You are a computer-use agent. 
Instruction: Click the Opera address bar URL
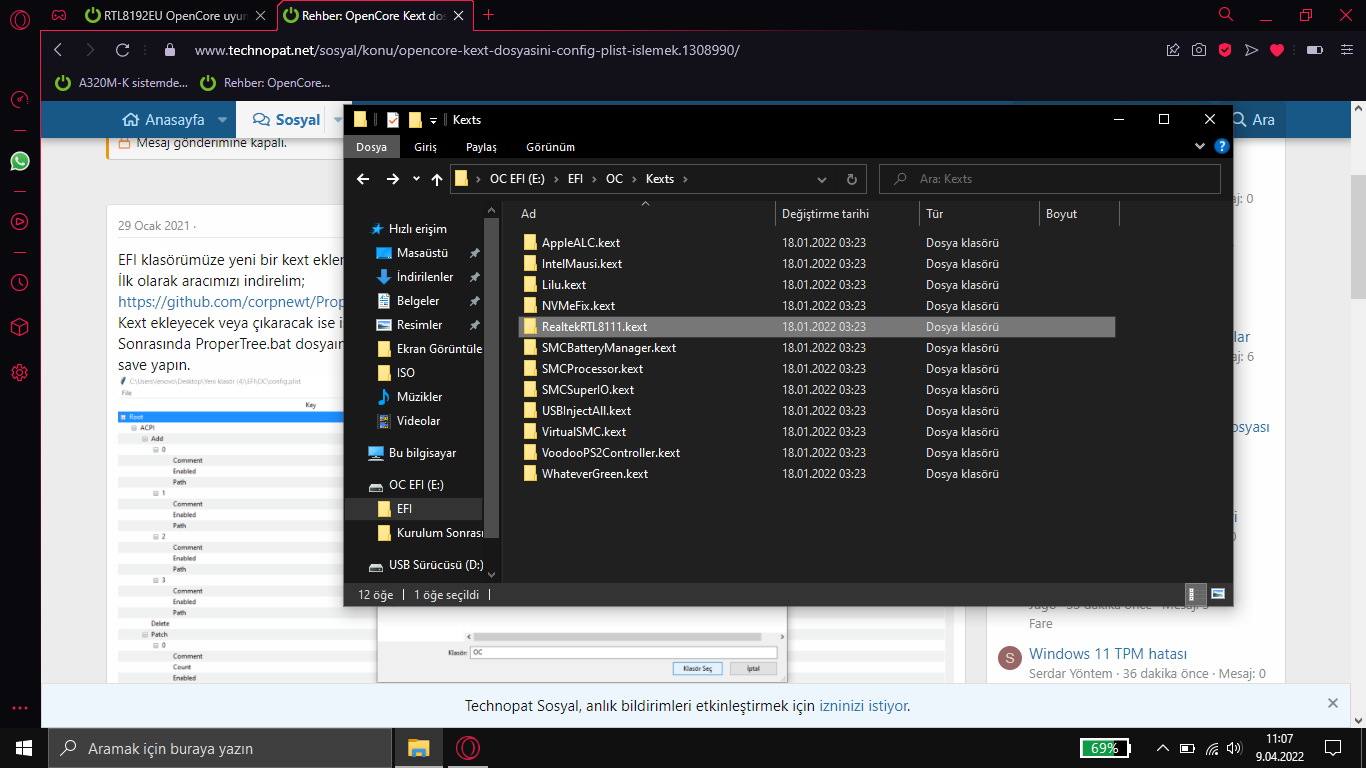[x=467, y=50]
